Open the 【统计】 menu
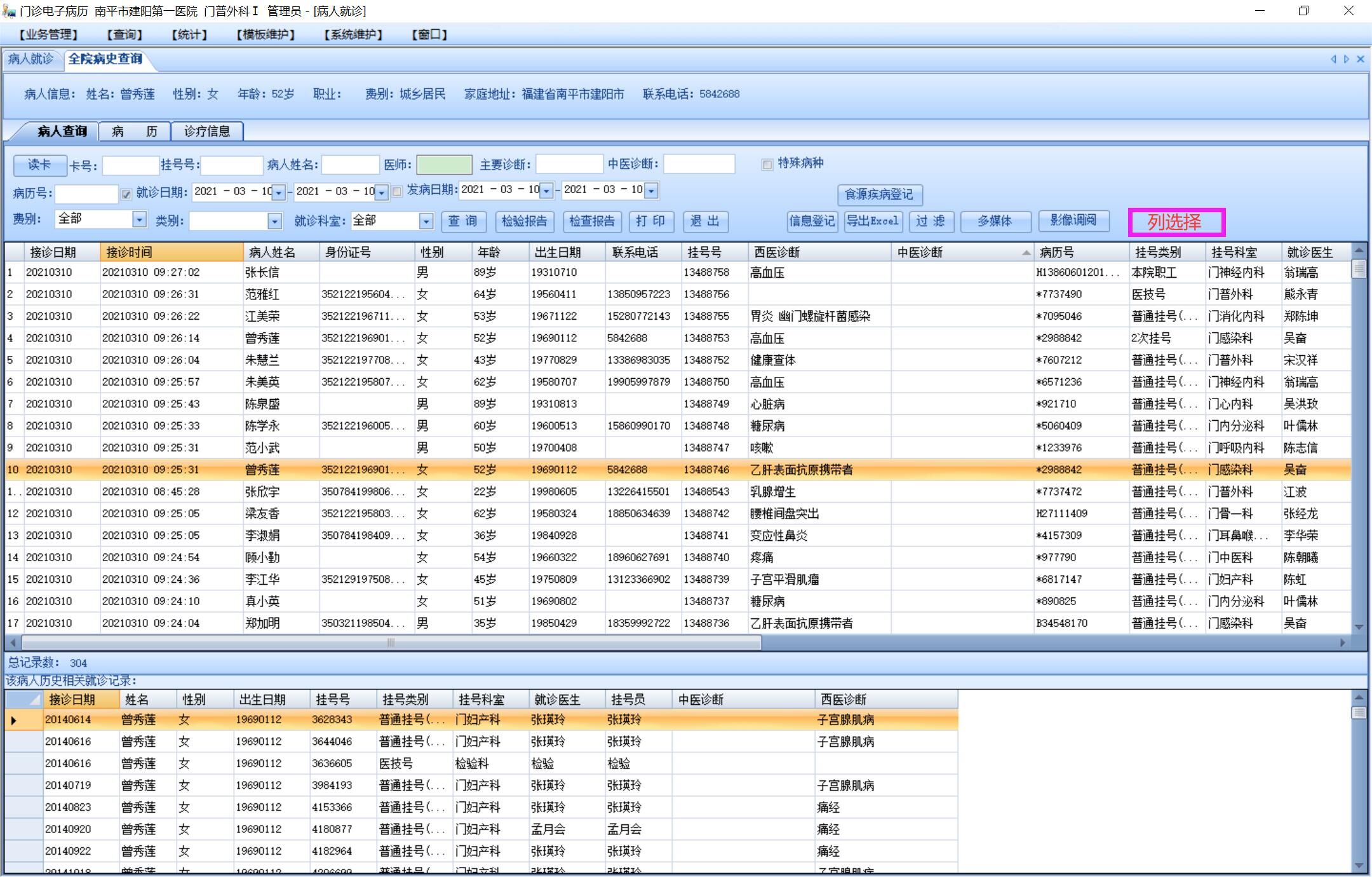The width and height of the screenshot is (1372, 877). 189,34
